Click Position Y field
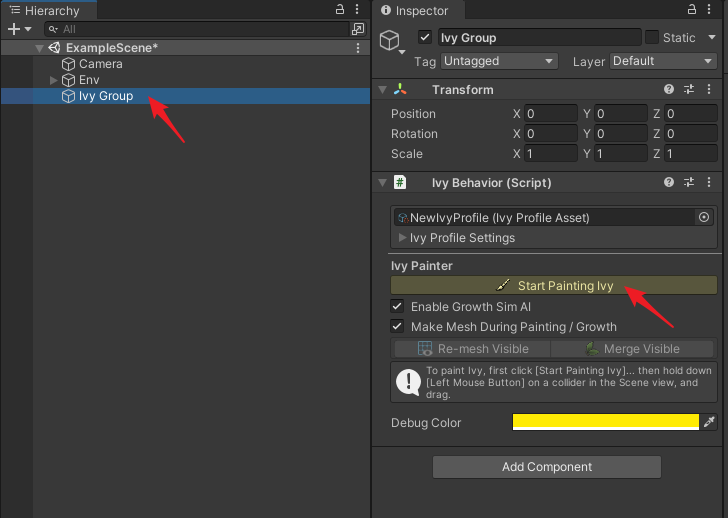This screenshot has height=518, width=728. pos(621,114)
